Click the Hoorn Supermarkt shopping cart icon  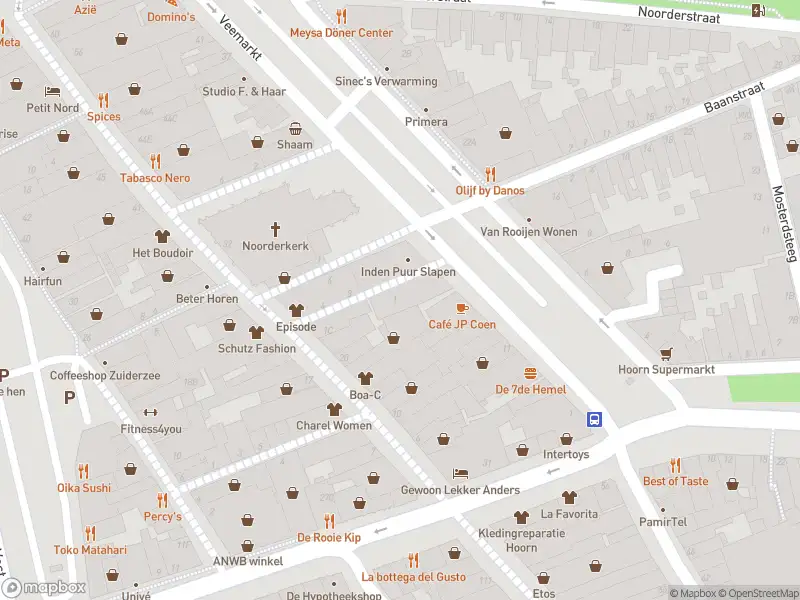tap(666, 354)
